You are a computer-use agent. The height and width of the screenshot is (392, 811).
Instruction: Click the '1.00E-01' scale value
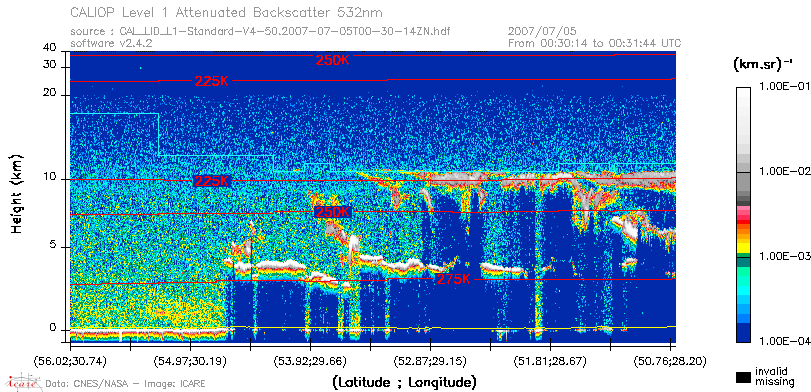784,86
